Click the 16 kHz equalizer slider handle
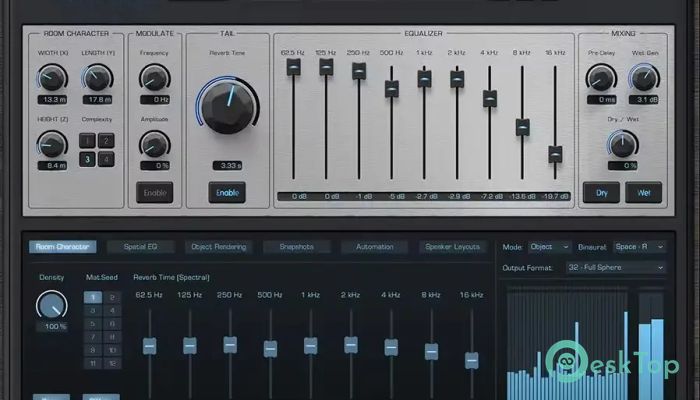The image size is (700, 400). coord(555,154)
